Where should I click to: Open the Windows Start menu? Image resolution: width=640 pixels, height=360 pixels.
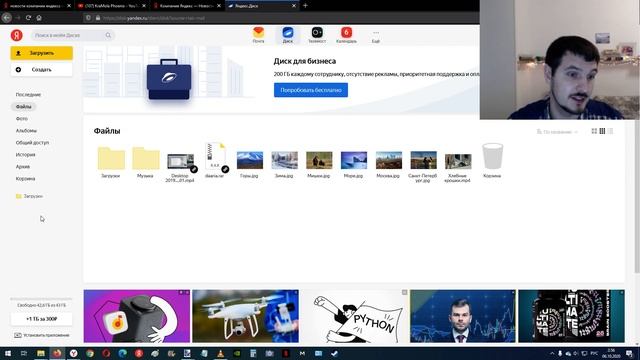coord(8,353)
